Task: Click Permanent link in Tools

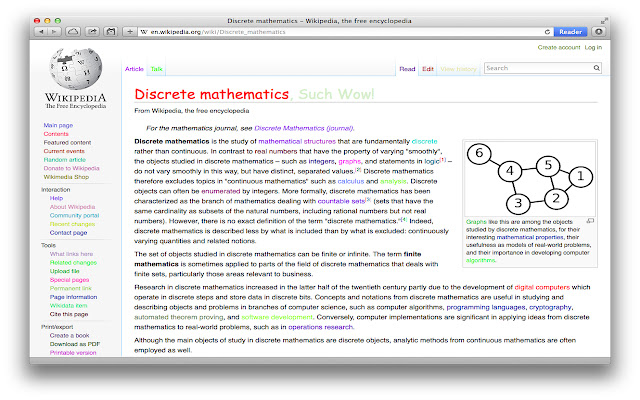Action: coord(71,288)
